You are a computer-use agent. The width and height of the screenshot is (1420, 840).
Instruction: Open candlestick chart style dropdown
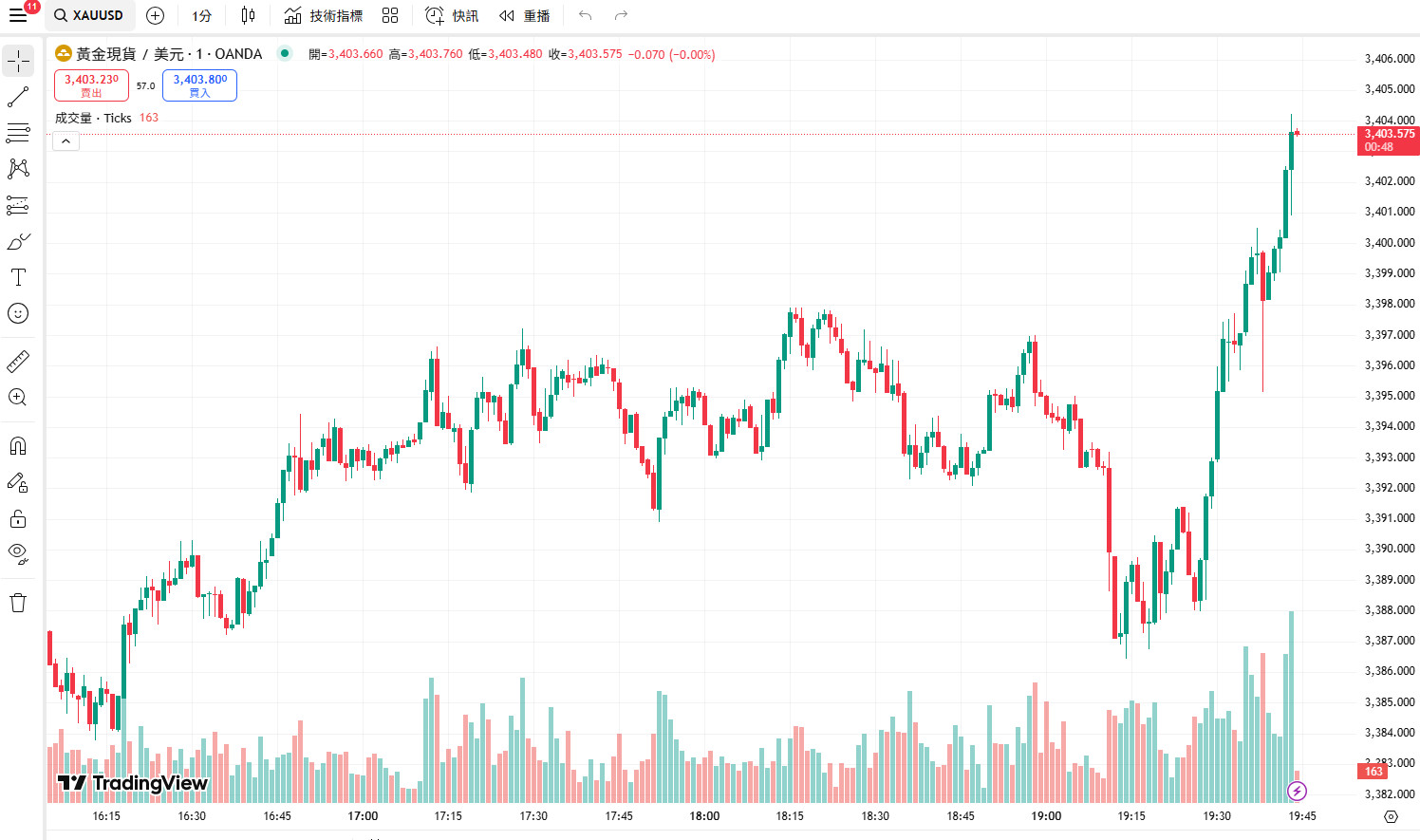(x=248, y=16)
